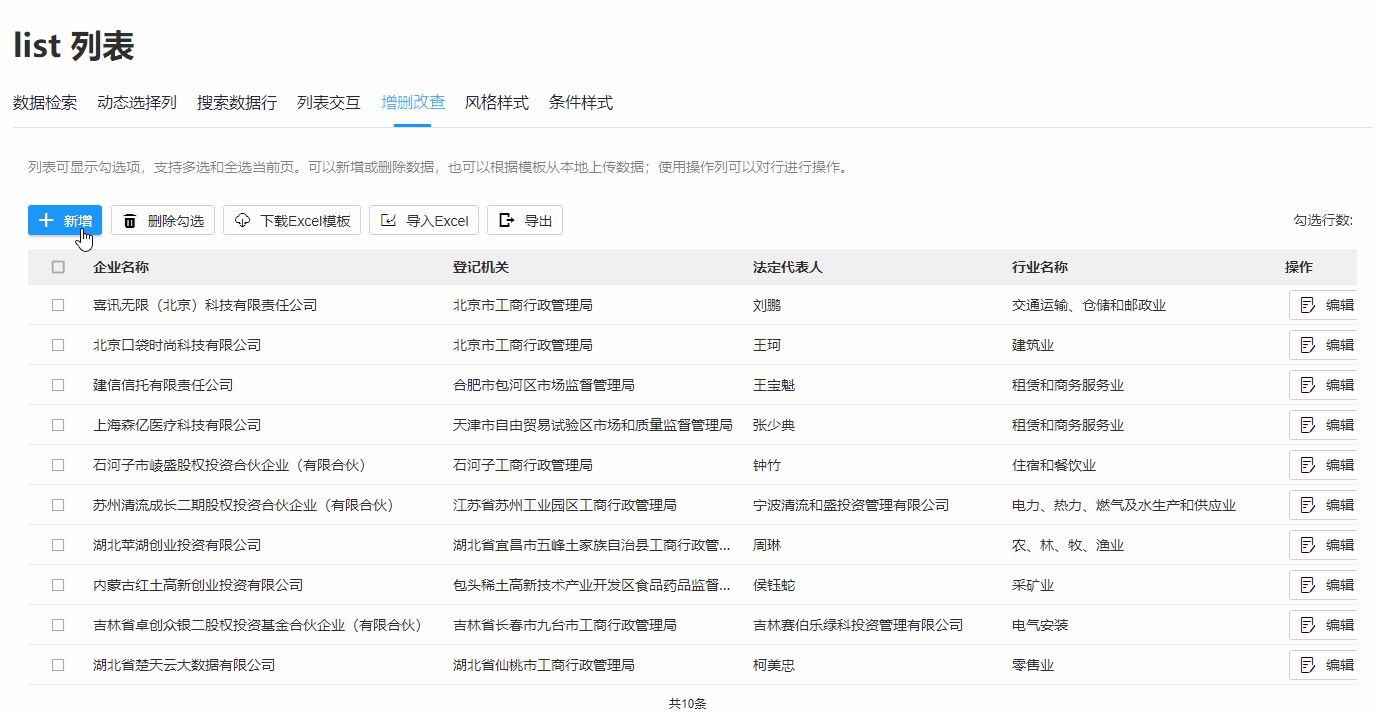
Task: Click the plus icon on the 新增 button
Action: tap(49, 220)
